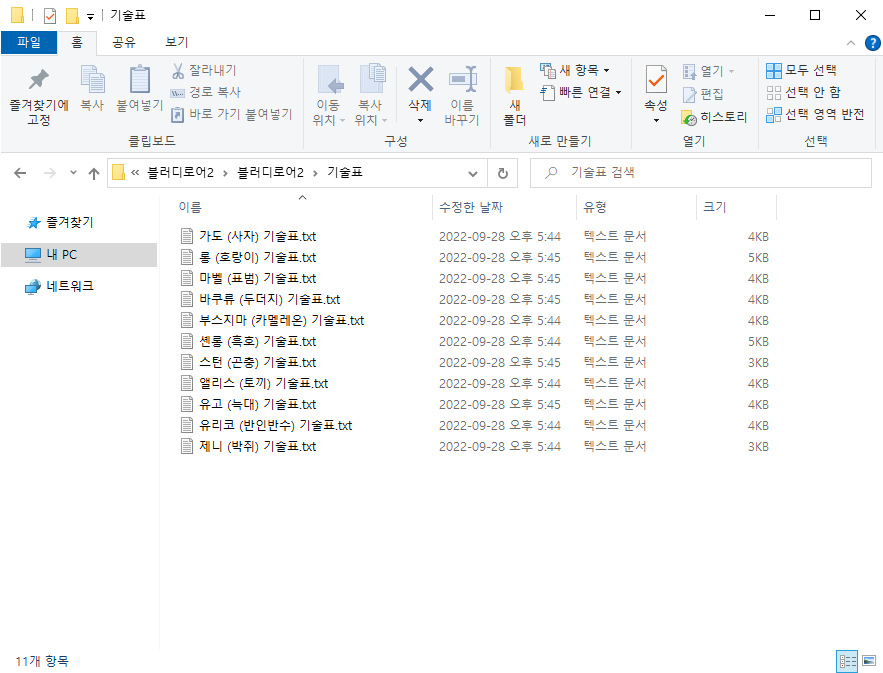Click the forward navigation arrow

50,173
